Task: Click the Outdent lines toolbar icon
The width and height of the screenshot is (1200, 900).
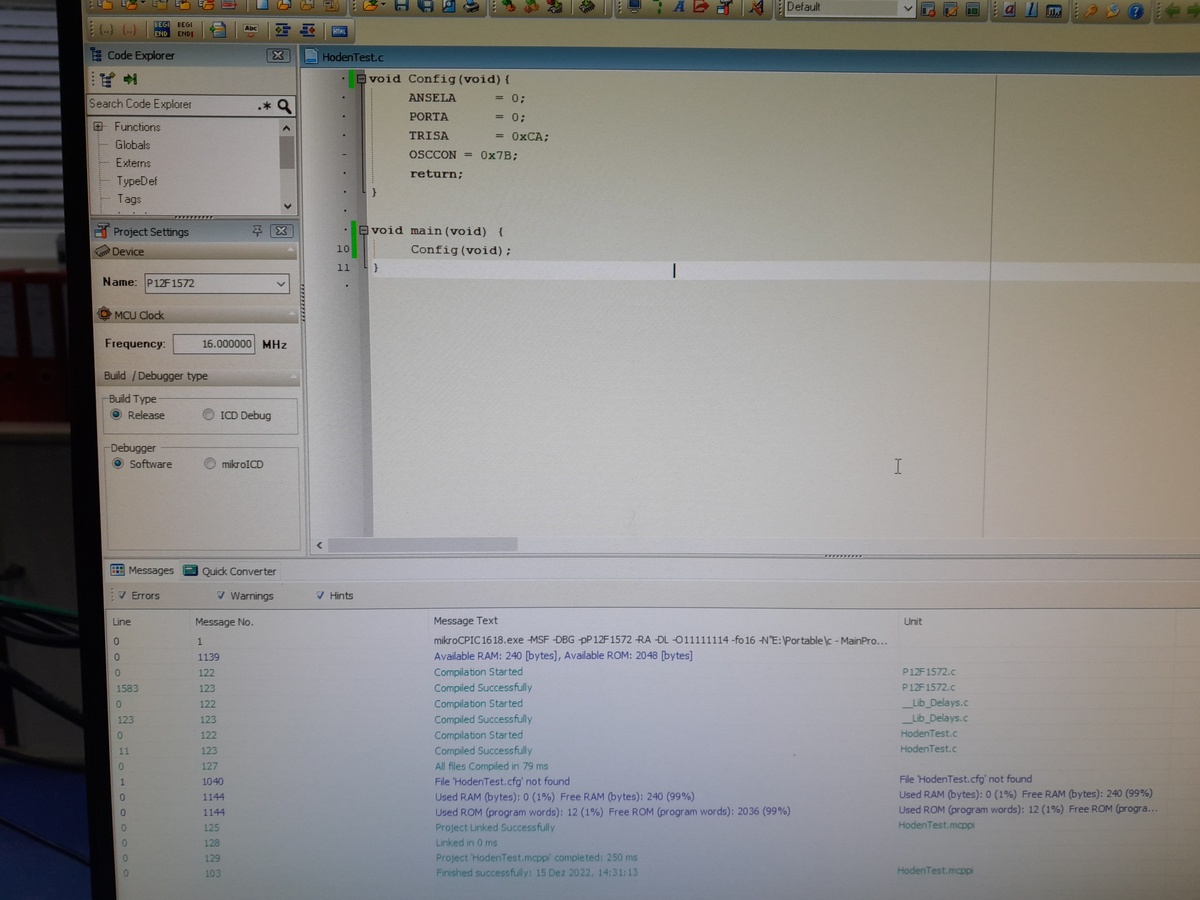Action: click(x=308, y=31)
